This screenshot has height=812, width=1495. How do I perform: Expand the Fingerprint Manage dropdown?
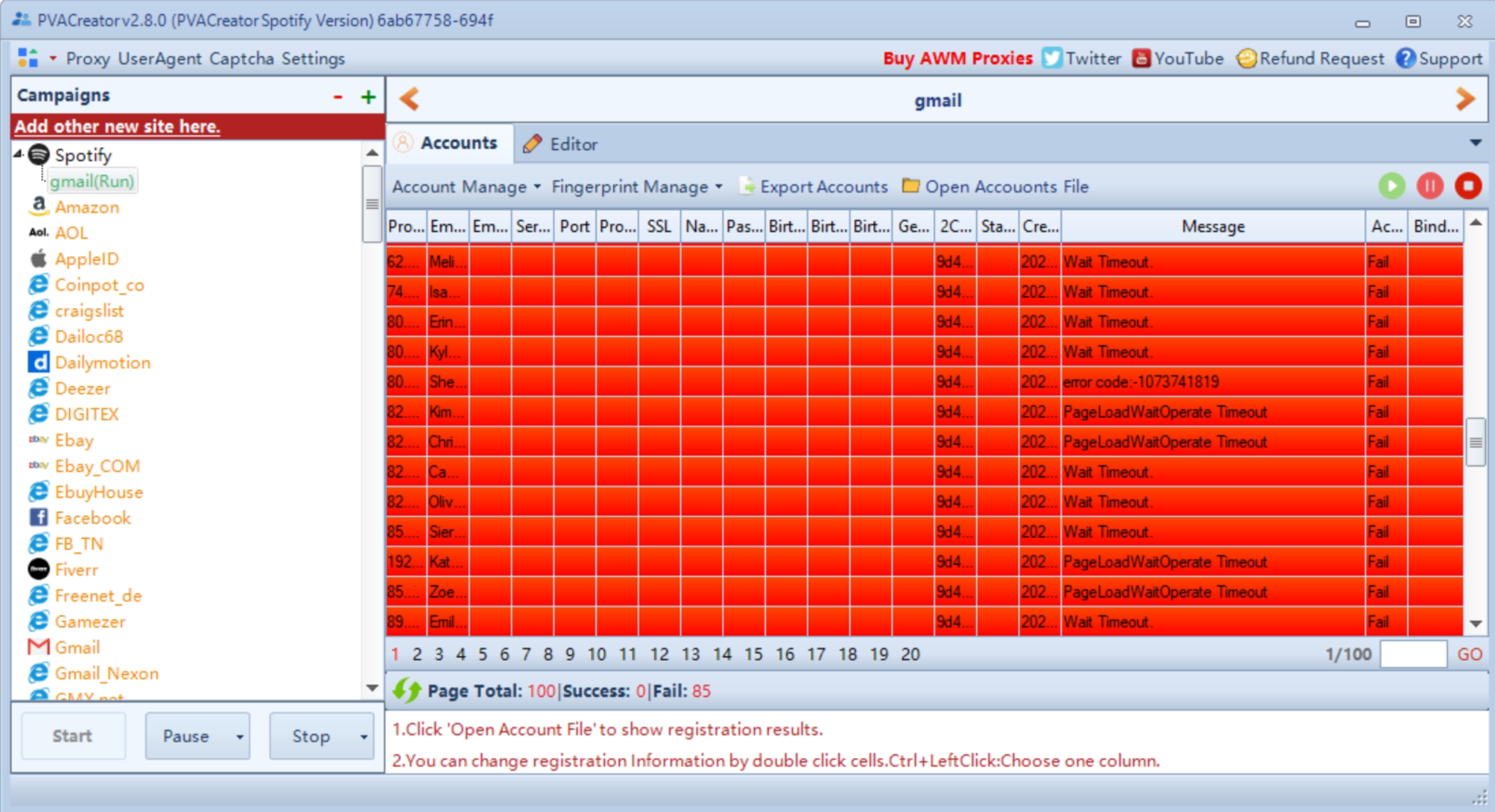637,187
